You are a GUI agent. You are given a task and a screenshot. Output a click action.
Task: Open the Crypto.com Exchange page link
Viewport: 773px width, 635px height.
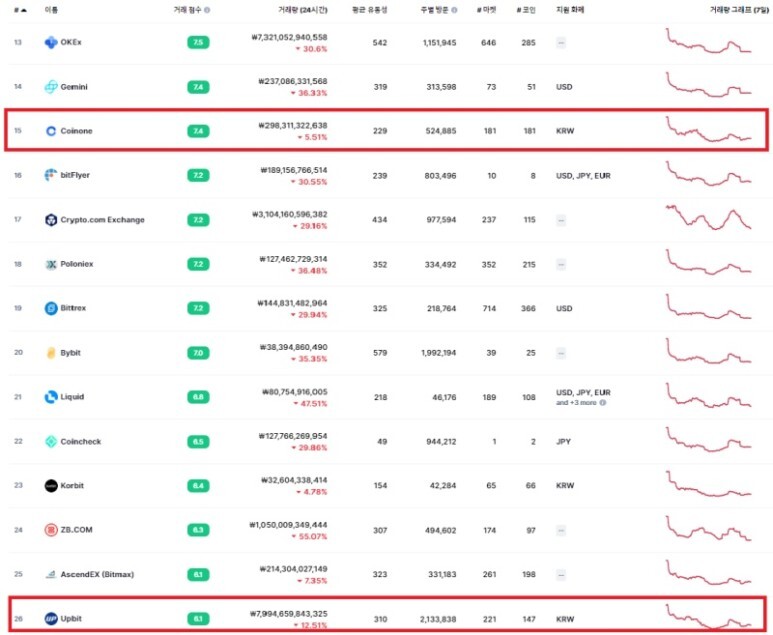pos(103,220)
